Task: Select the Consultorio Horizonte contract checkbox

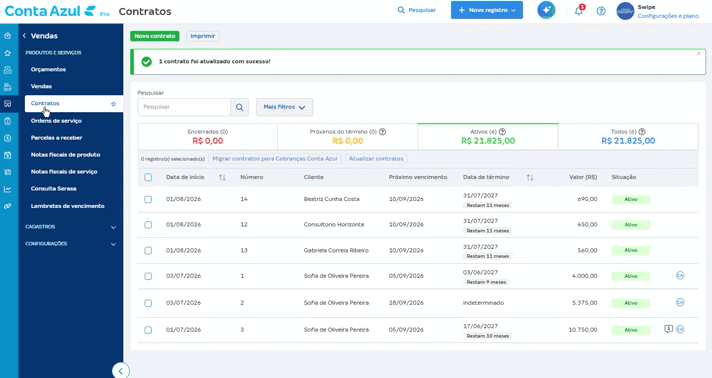Action: [148, 225]
